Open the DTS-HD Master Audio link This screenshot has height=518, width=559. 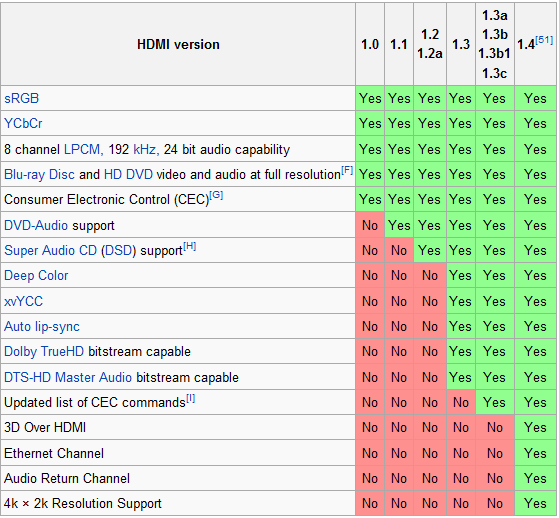coord(68,377)
